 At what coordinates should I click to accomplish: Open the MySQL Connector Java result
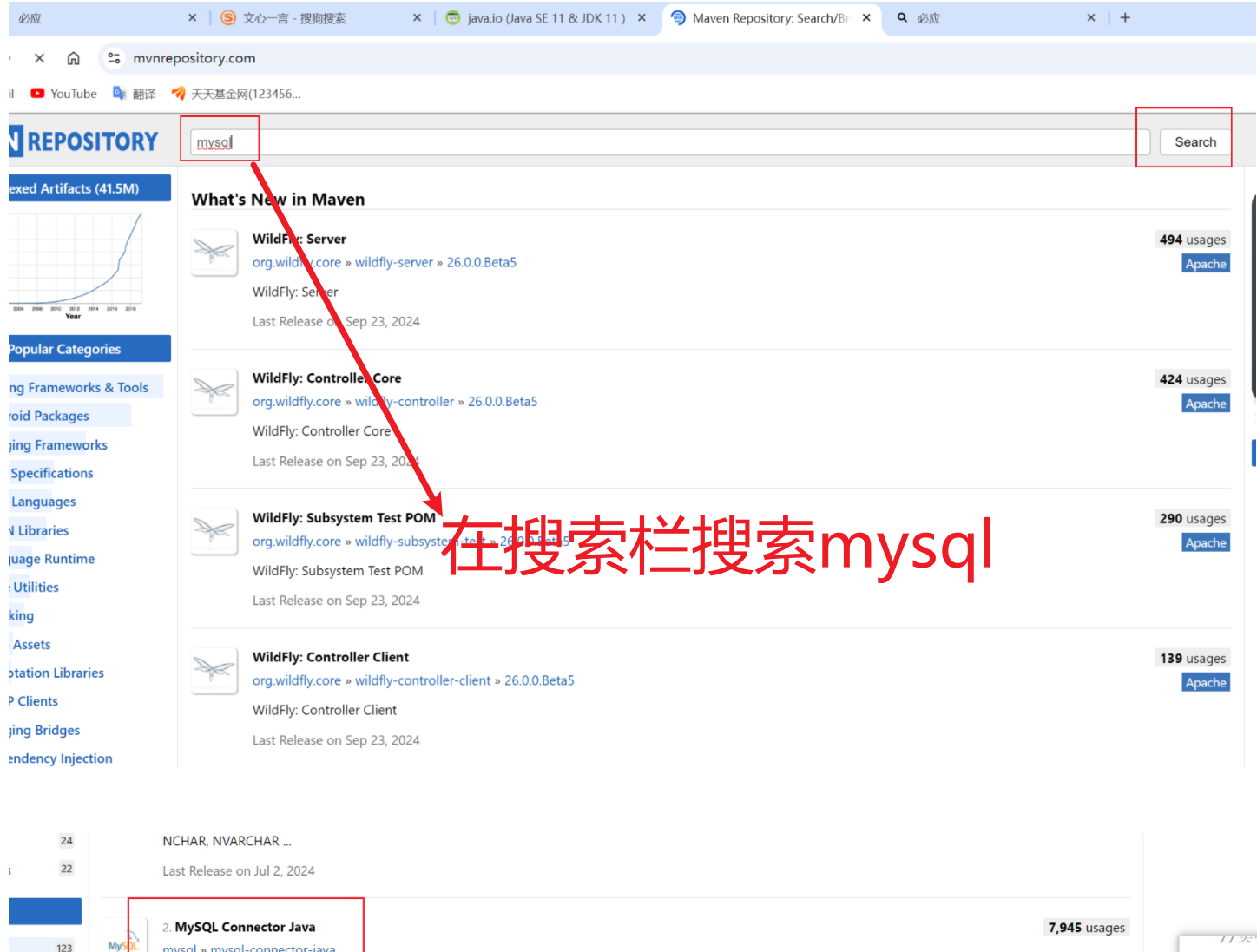coord(245,928)
